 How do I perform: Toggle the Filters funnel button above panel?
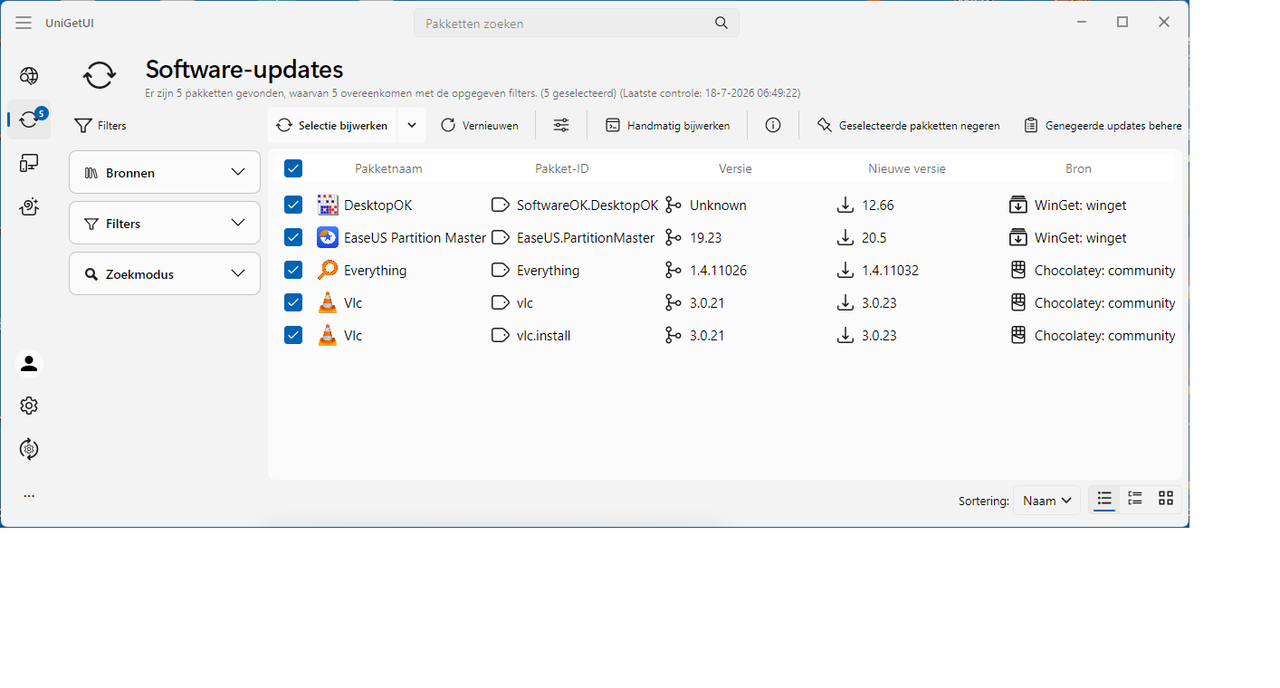point(101,126)
